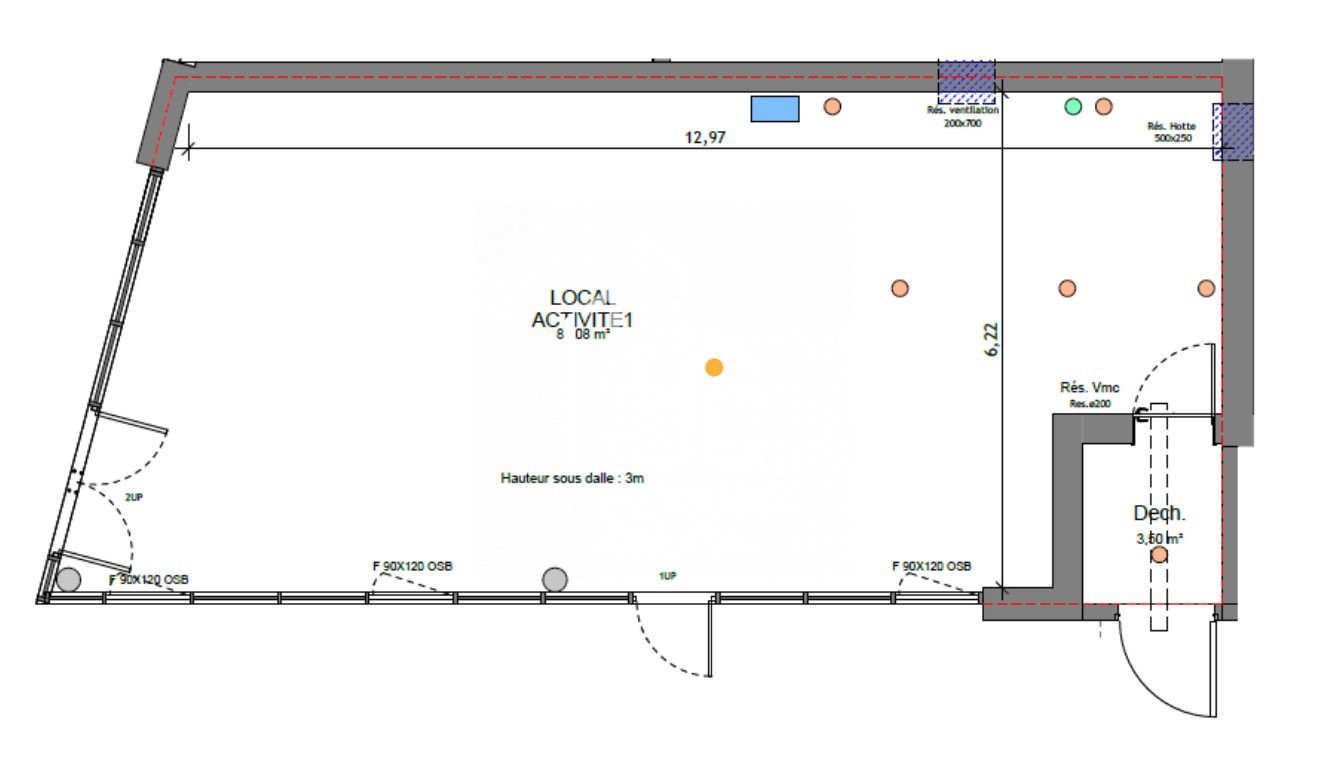Select the 1UP door label
This screenshot has width=1326, height=784.
(667, 576)
